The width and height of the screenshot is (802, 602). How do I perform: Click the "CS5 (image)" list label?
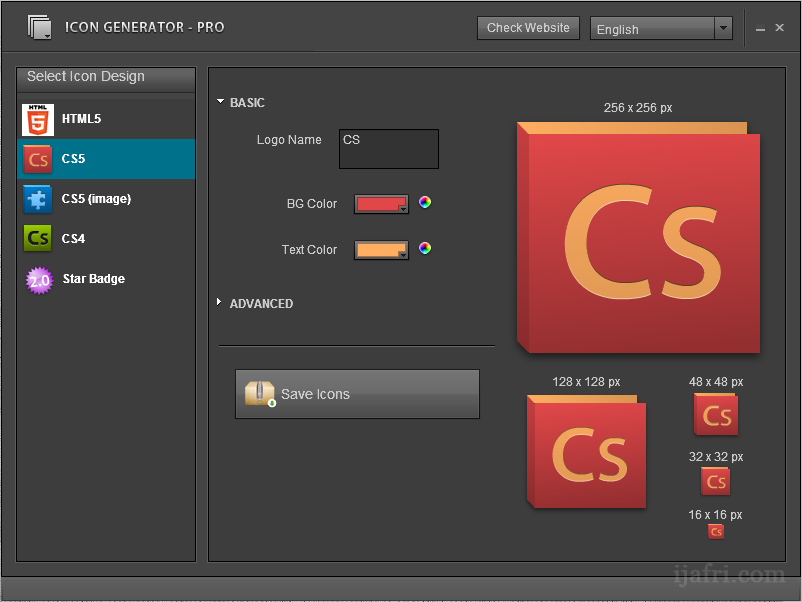click(96, 199)
